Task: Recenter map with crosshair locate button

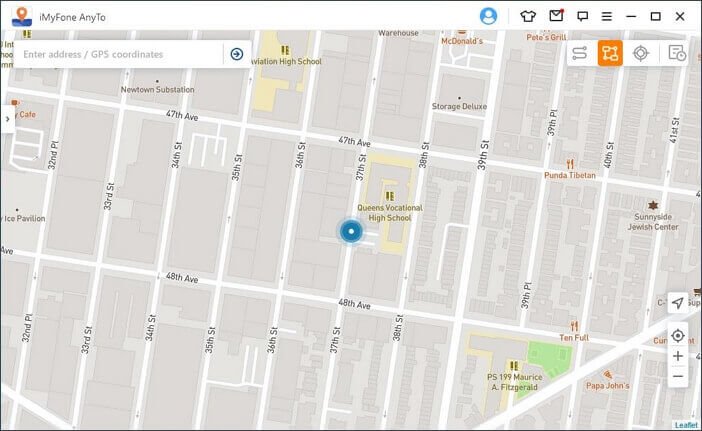Action: [x=678, y=336]
